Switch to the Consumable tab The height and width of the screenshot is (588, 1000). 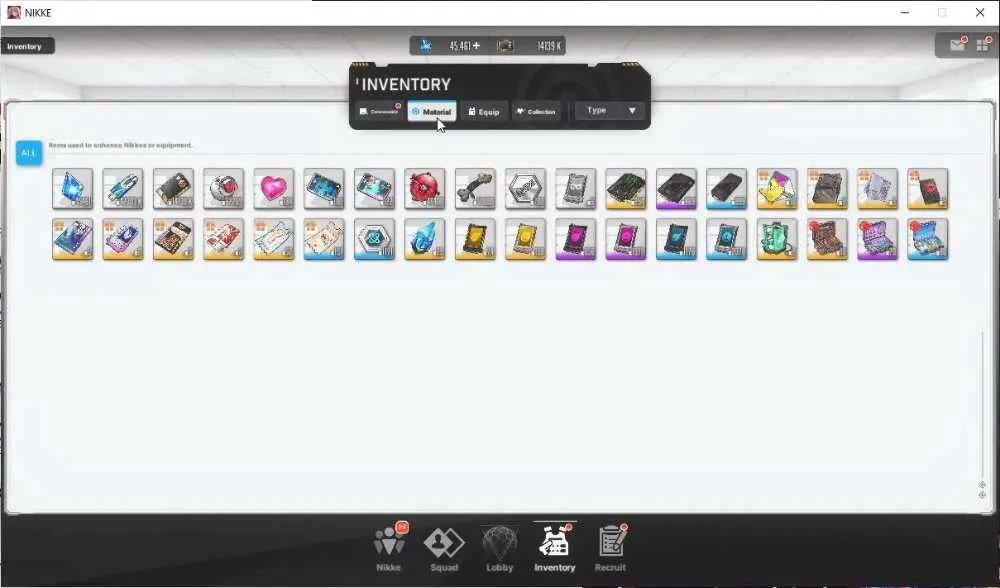pyautogui.click(x=379, y=112)
